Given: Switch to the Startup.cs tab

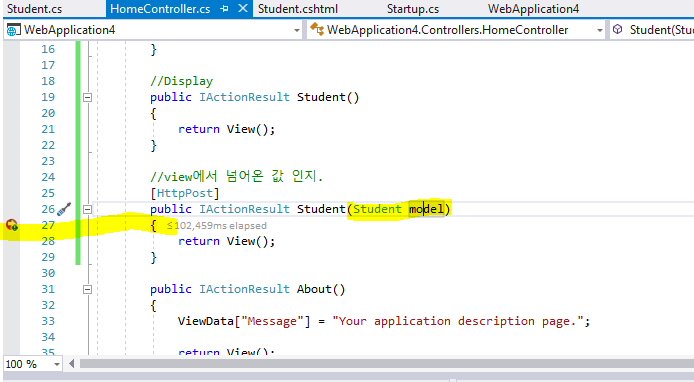Looking at the screenshot, I should click(413, 9).
